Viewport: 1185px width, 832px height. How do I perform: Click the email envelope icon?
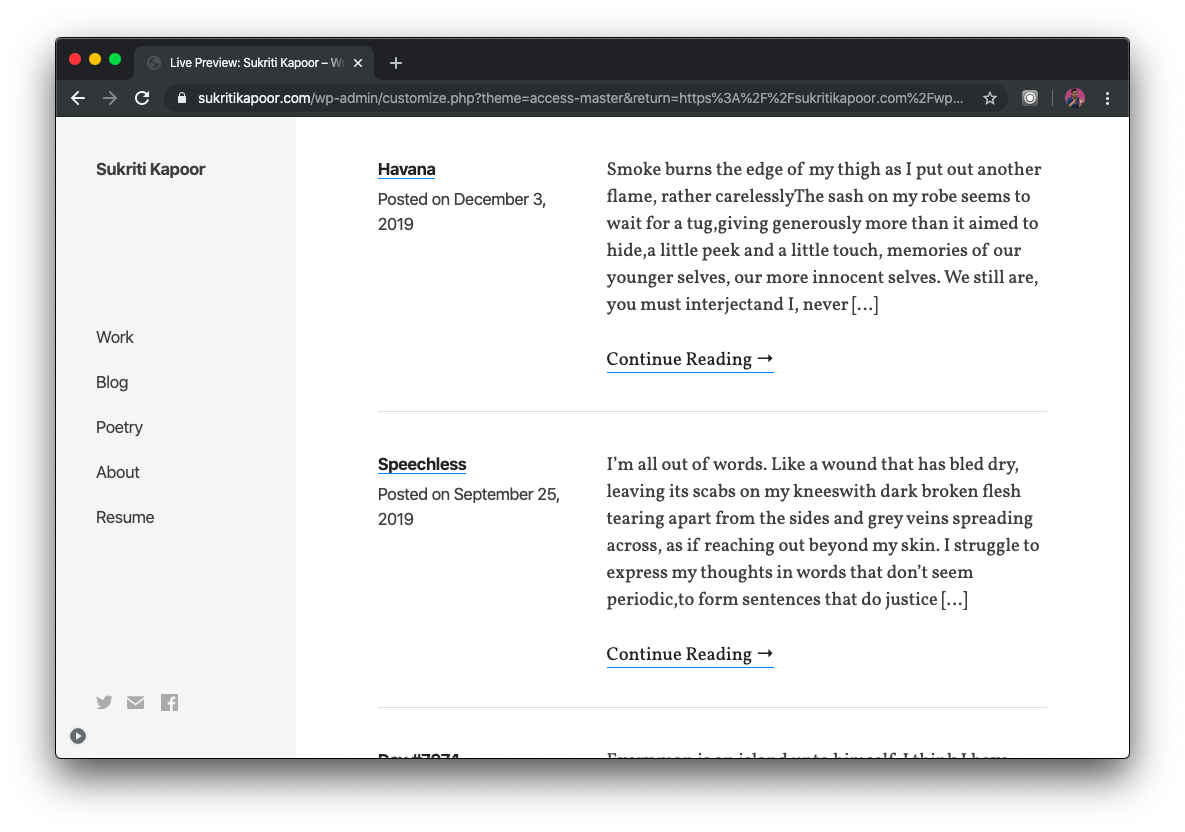click(x=135, y=703)
